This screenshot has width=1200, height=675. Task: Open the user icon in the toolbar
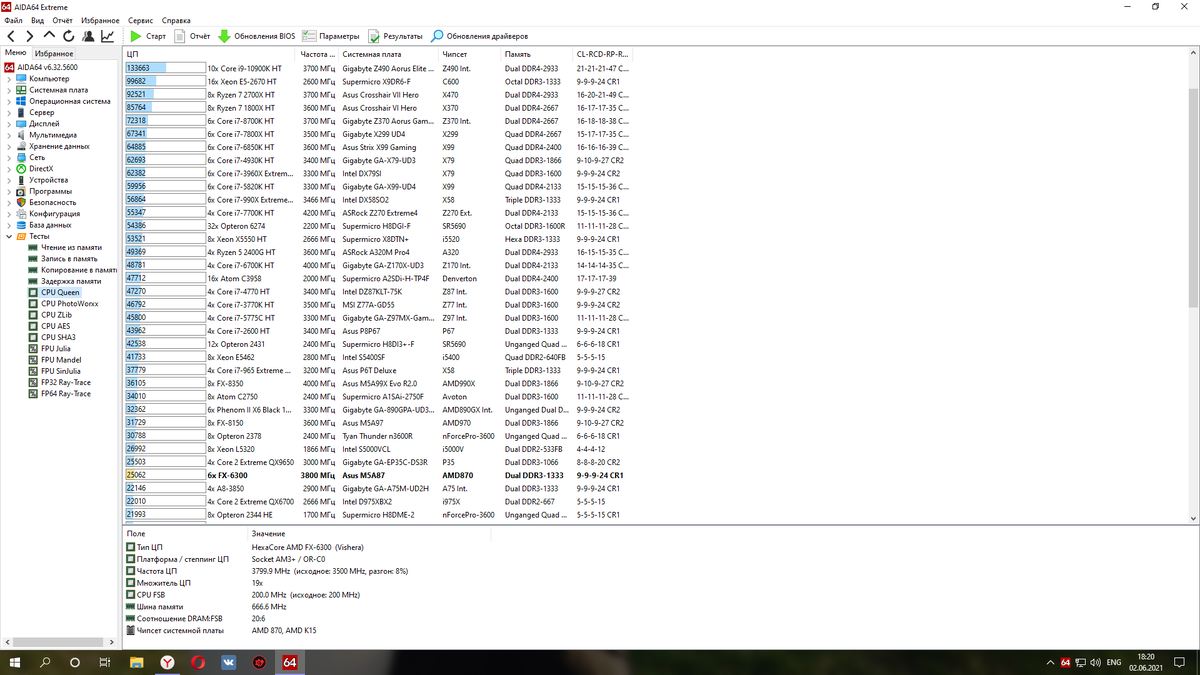(x=87, y=36)
